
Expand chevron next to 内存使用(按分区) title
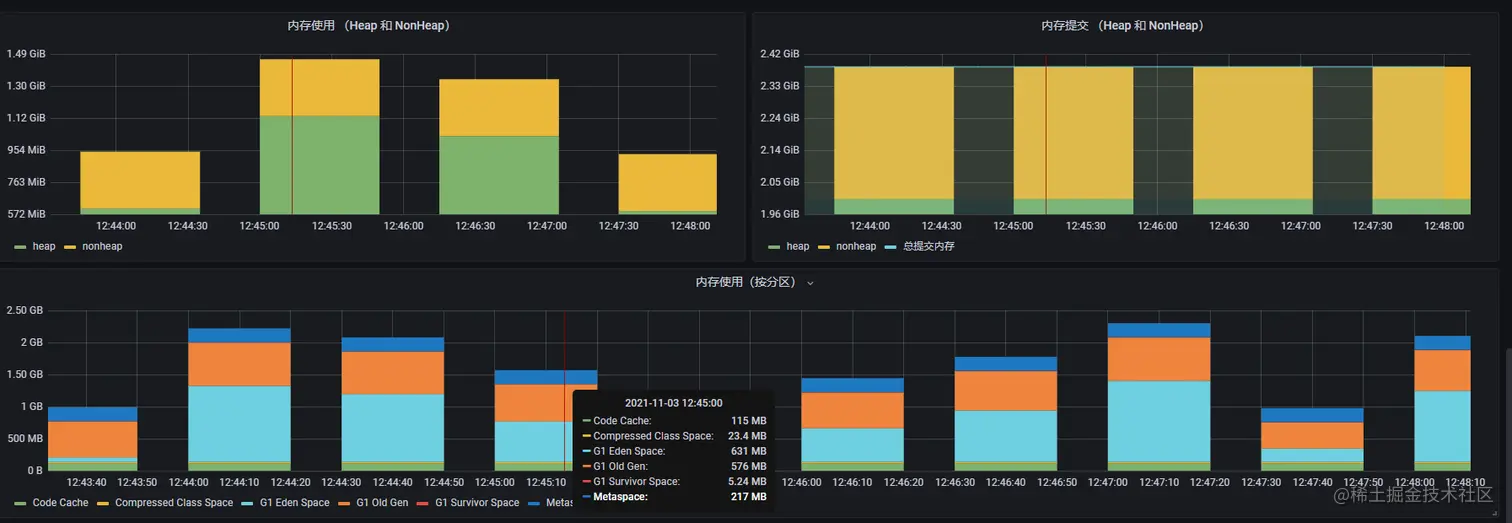810,283
